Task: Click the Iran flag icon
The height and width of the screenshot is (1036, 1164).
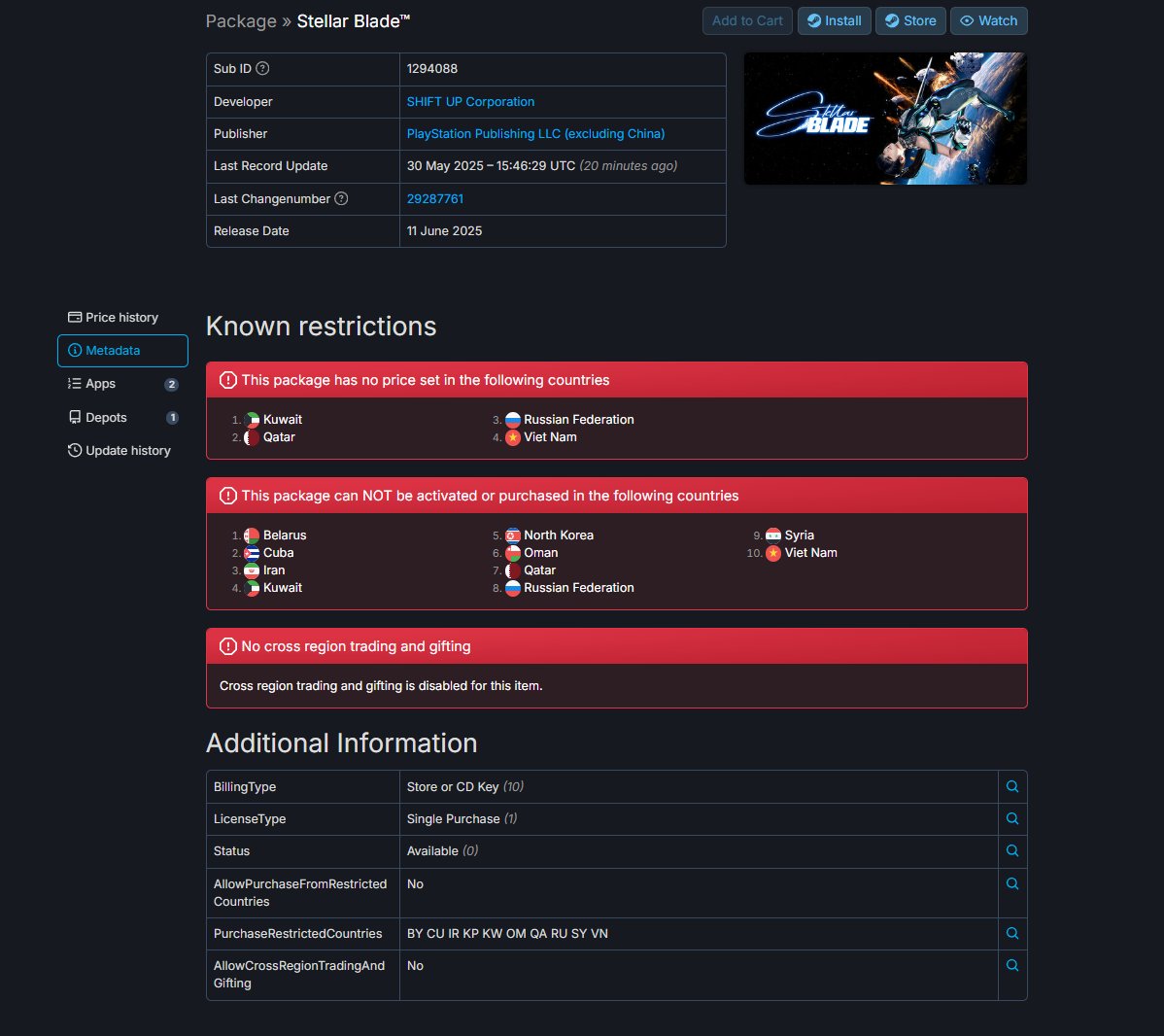Action: [252, 570]
